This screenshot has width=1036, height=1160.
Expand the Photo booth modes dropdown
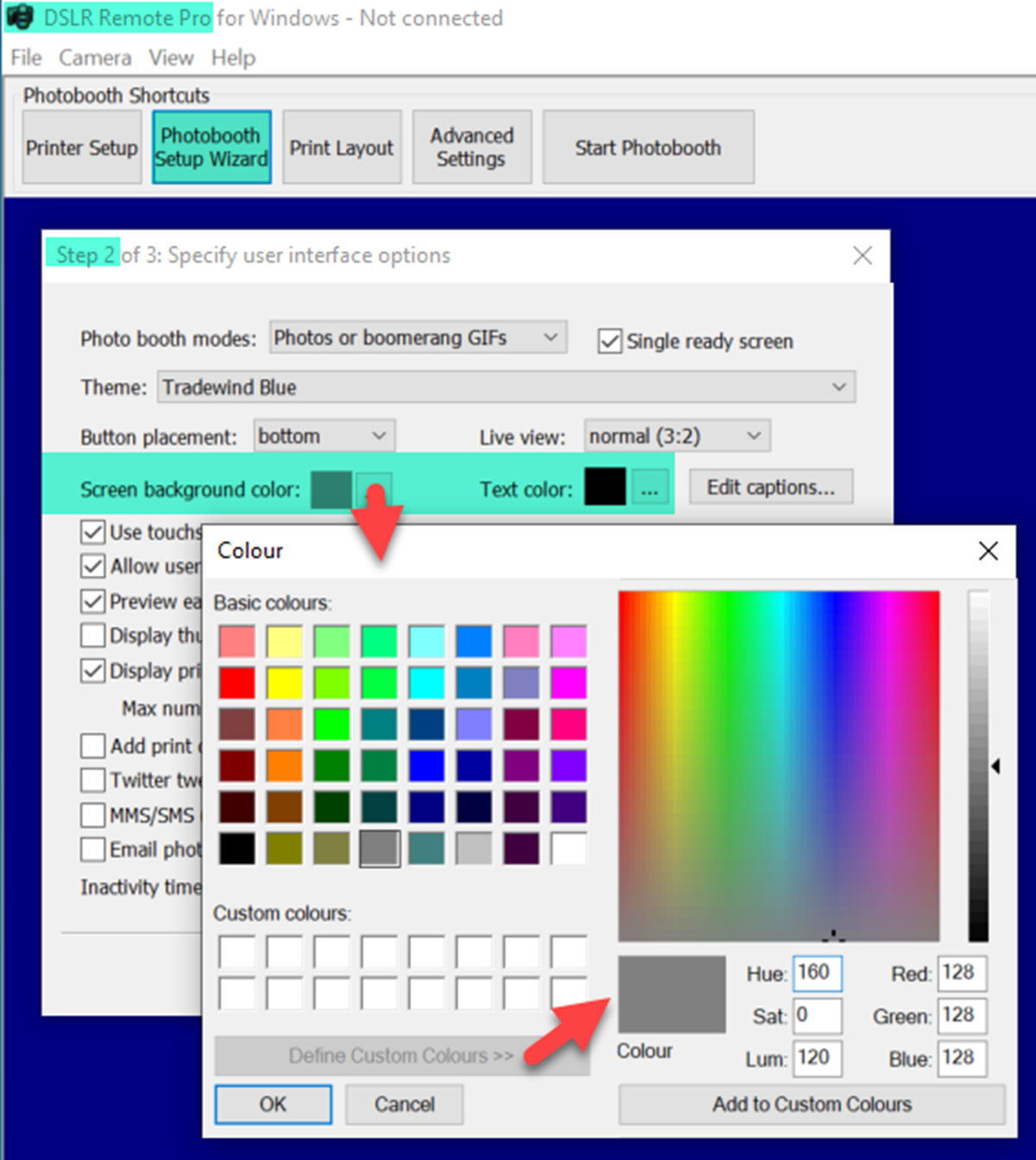pos(418,337)
